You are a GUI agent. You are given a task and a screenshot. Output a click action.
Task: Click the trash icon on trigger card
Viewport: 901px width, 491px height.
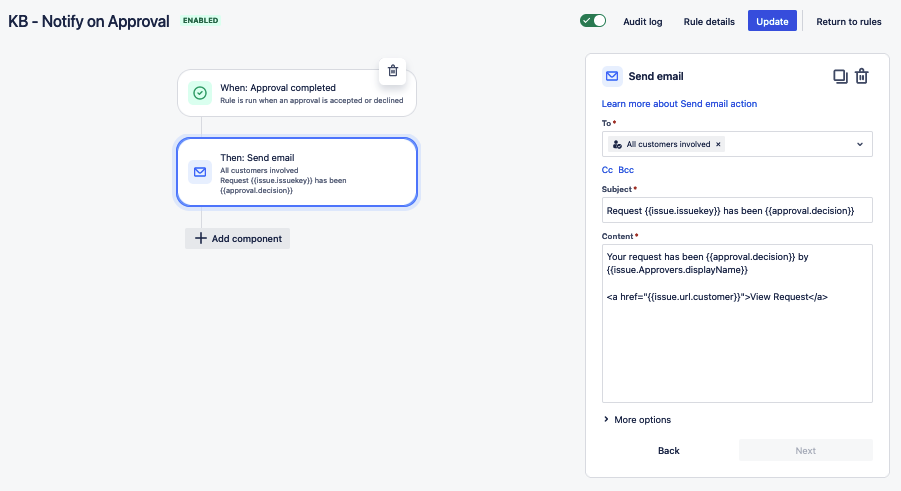click(393, 70)
